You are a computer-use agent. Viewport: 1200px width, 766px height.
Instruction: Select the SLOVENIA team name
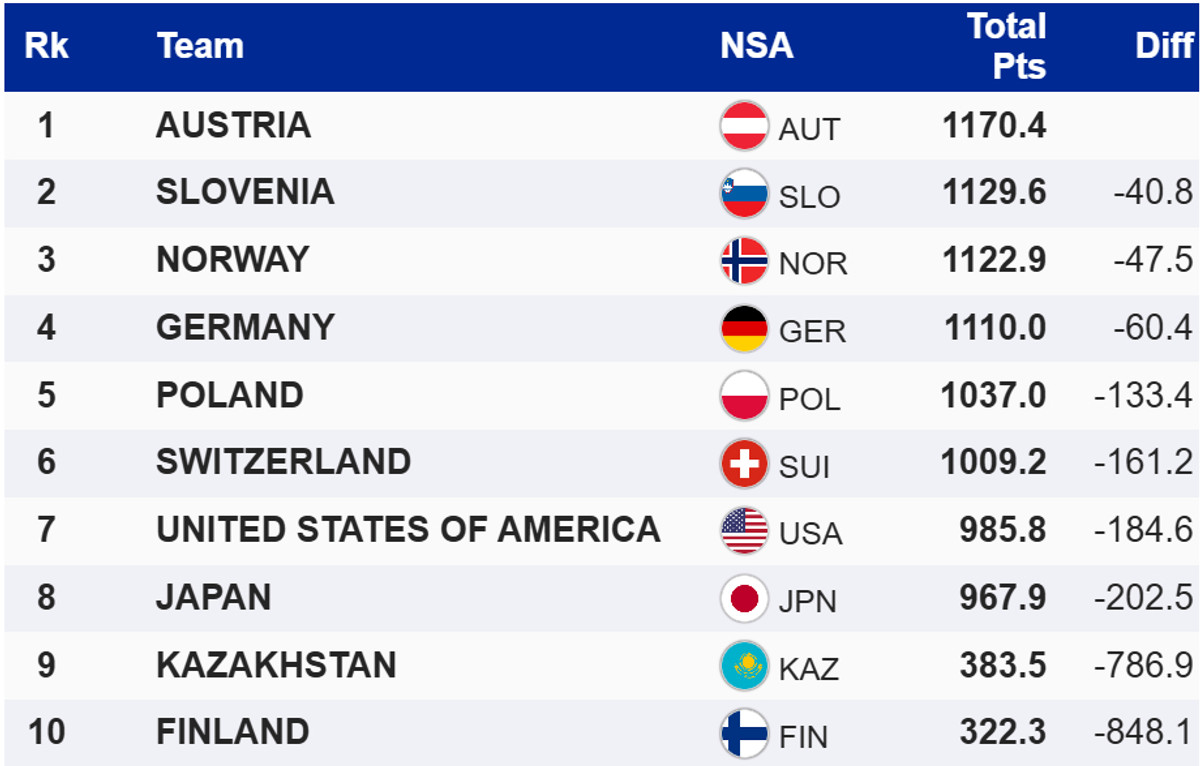[245, 192]
